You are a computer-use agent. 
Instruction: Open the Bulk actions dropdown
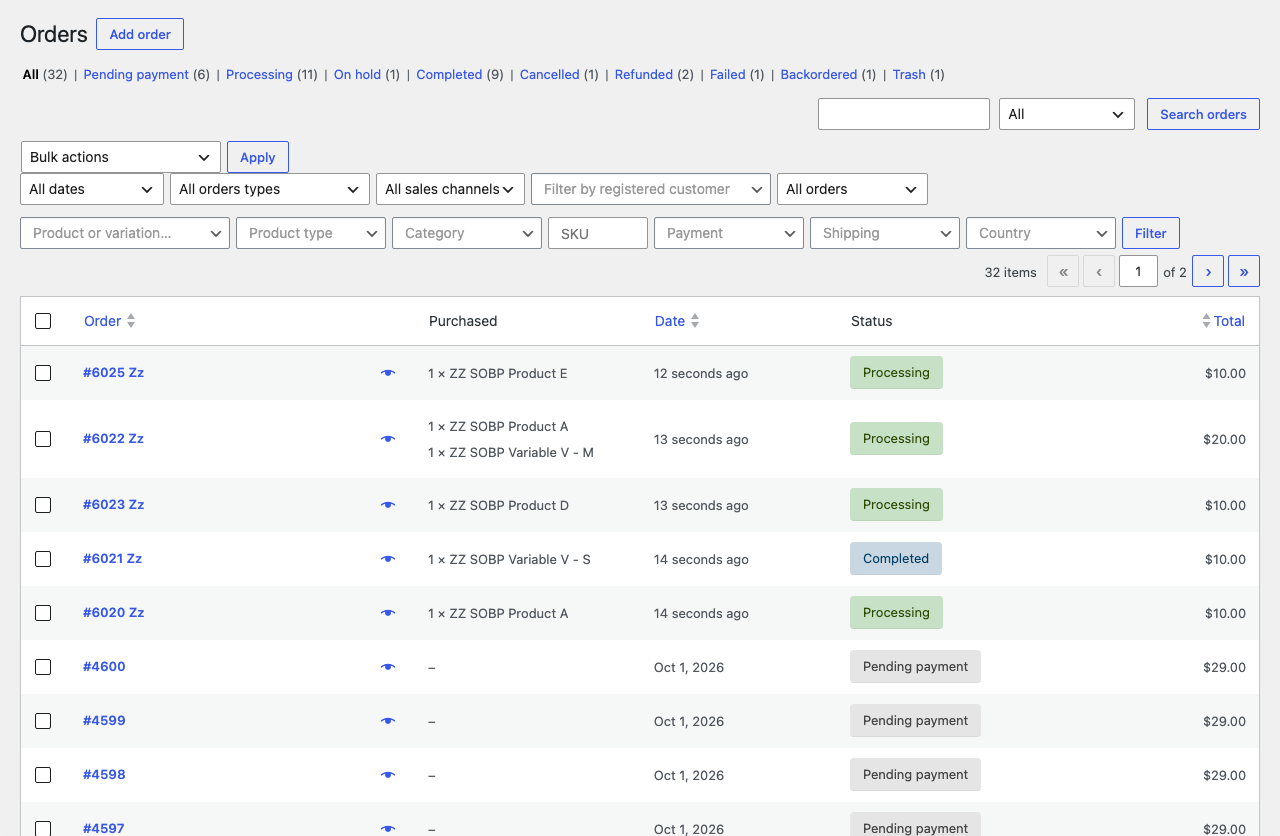tap(121, 157)
